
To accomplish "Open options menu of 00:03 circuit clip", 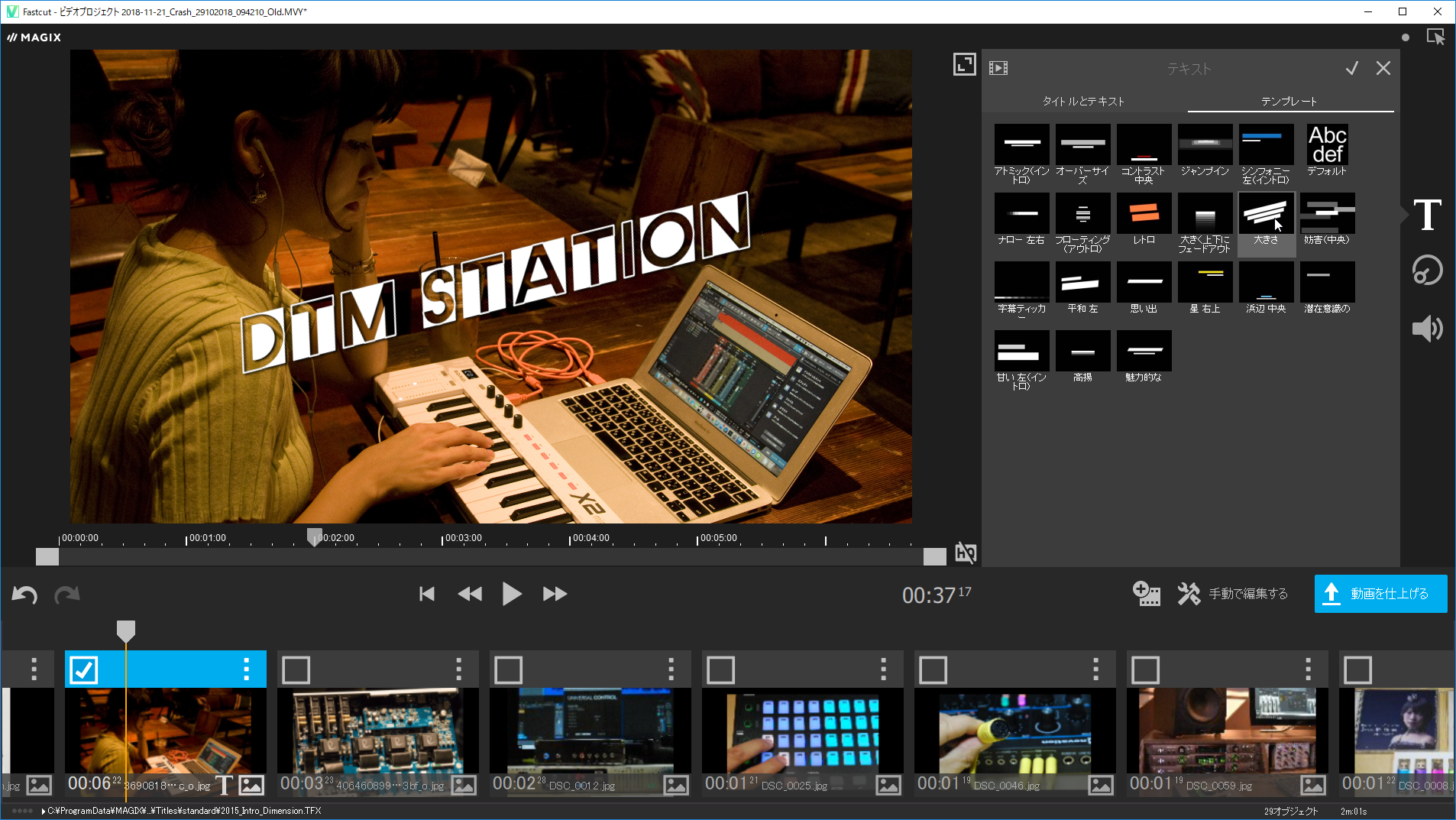I will pos(458,669).
